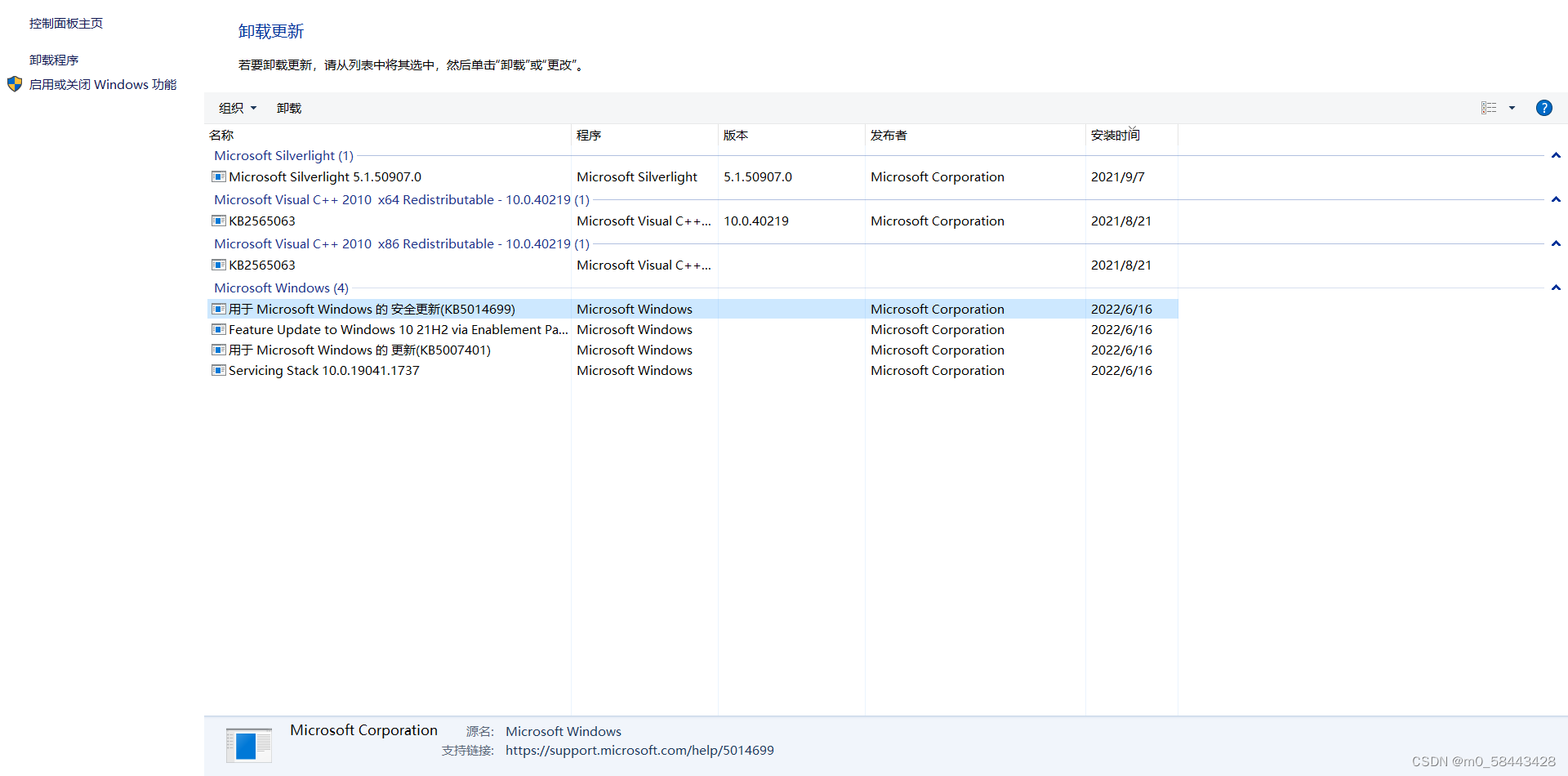The image size is (1568, 776).
Task: Open 启用或关闭 Windows 功能 link
Action: [103, 84]
